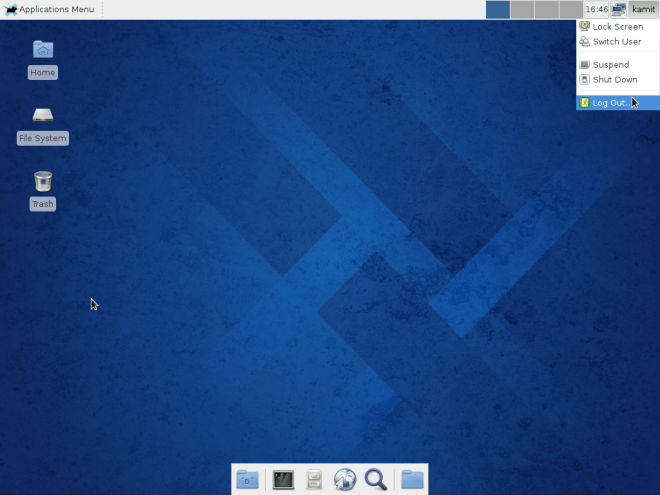
Task: Switch to the third workspace
Action: click(x=547, y=9)
